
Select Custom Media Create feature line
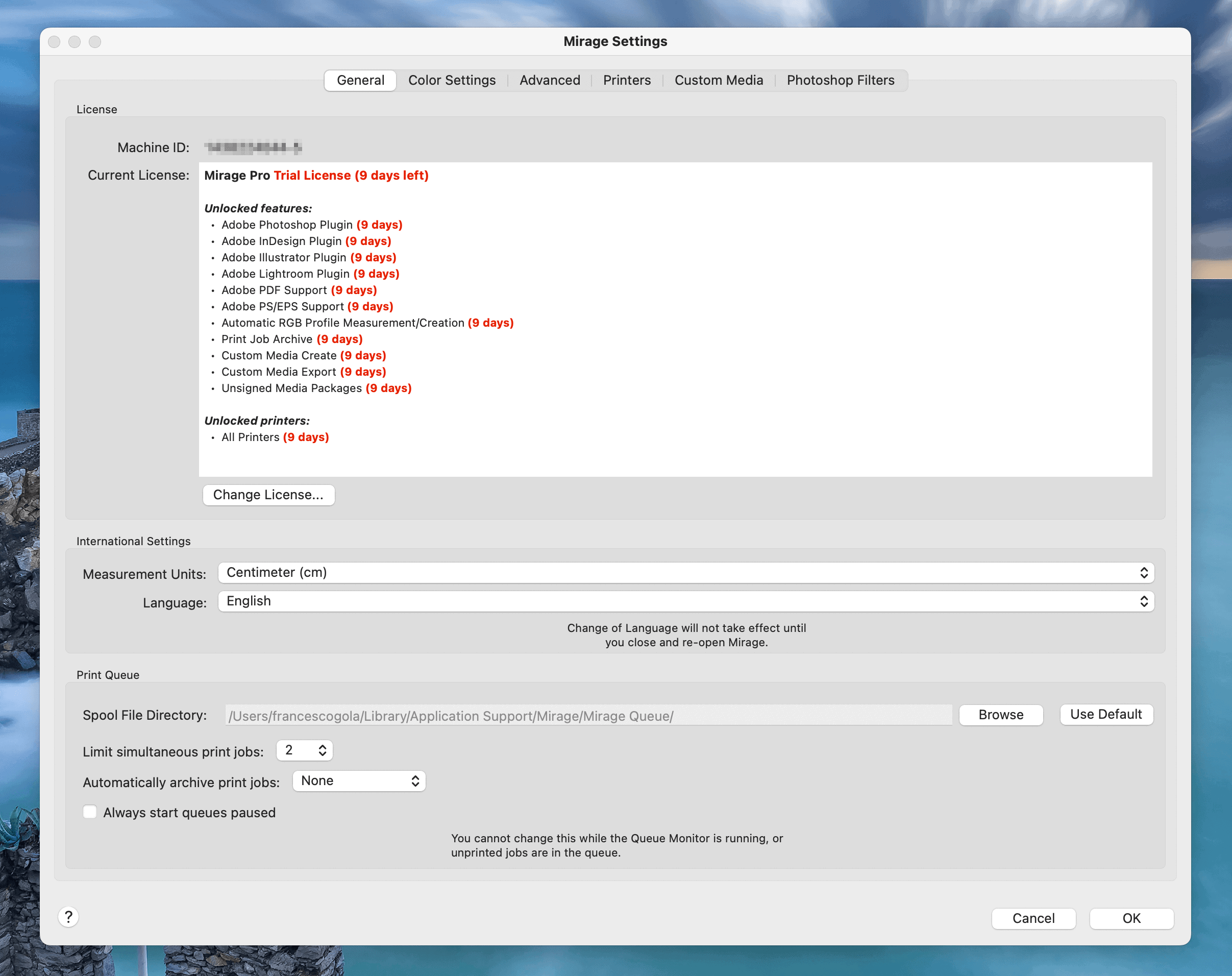click(304, 355)
